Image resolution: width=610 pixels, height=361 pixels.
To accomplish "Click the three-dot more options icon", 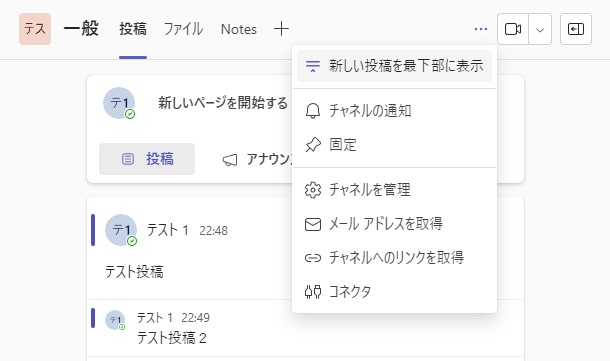I will [x=481, y=29].
